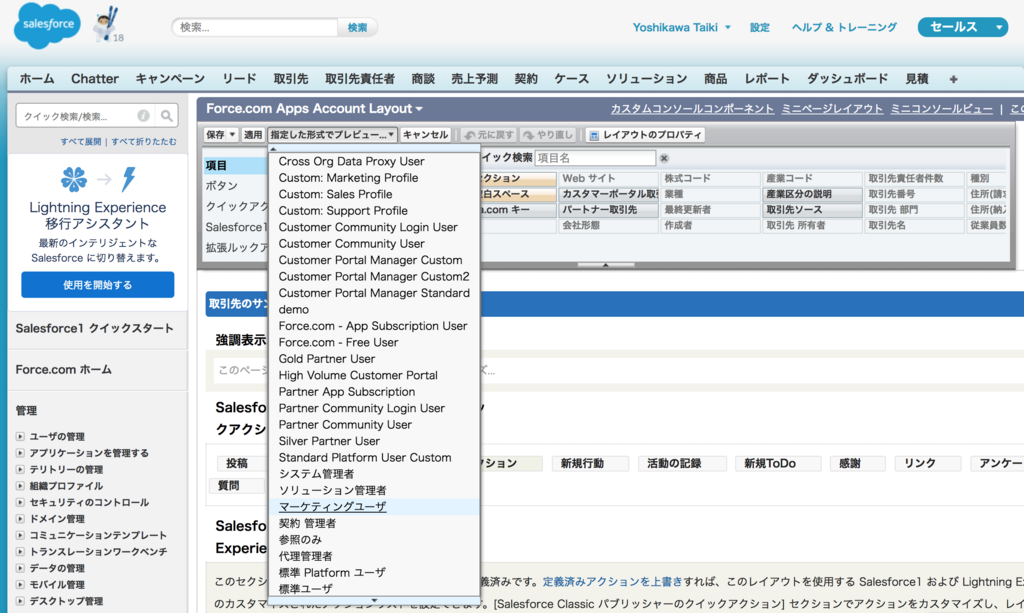This screenshot has height=613, width=1024.
Task: Click the 活動の記録 action item
Action: (x=682, y=464)
